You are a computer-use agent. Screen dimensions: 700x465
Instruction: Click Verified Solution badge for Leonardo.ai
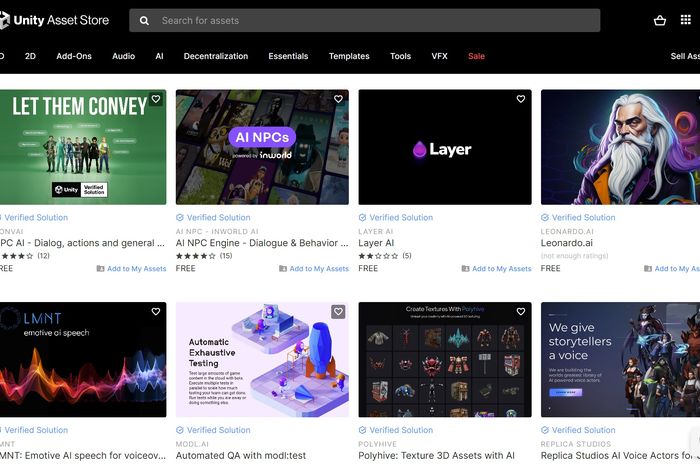(579, 218)
